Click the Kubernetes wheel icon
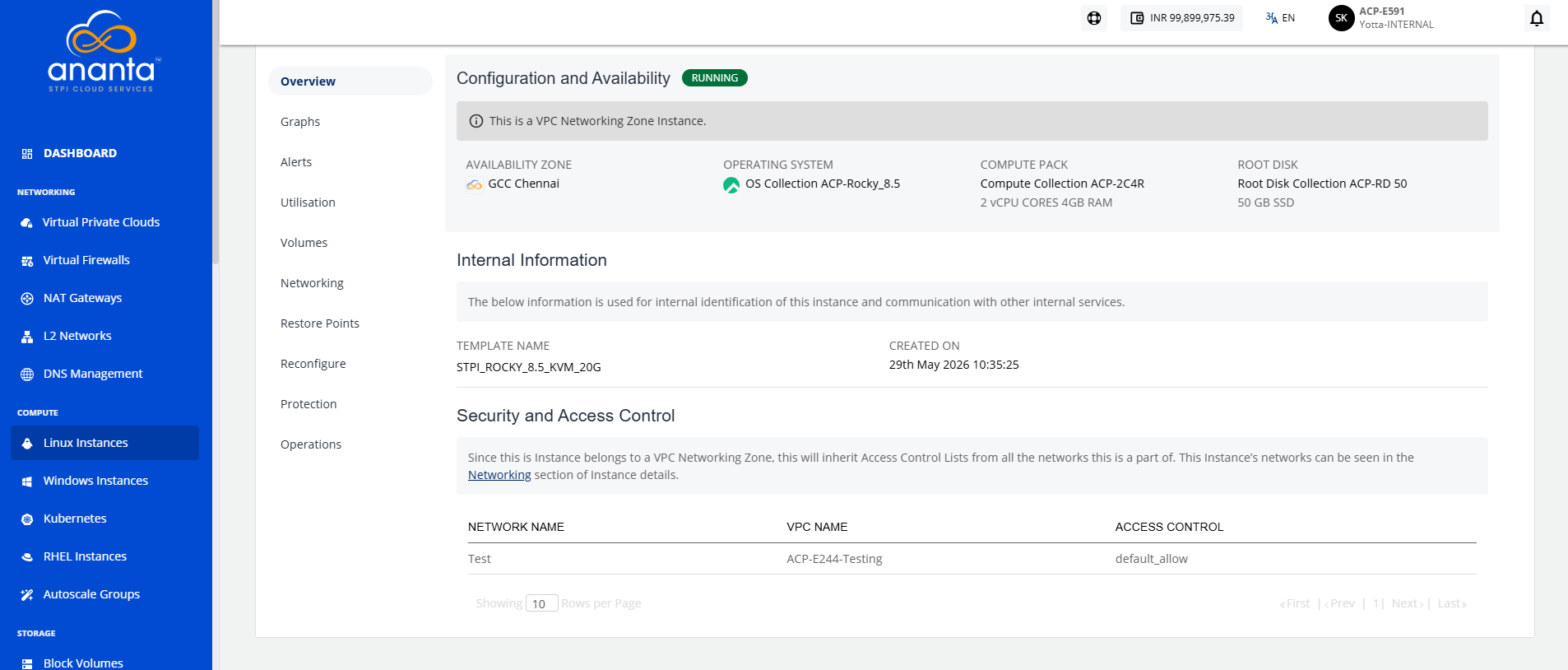 pyautogui.click(x=27, y=519)
